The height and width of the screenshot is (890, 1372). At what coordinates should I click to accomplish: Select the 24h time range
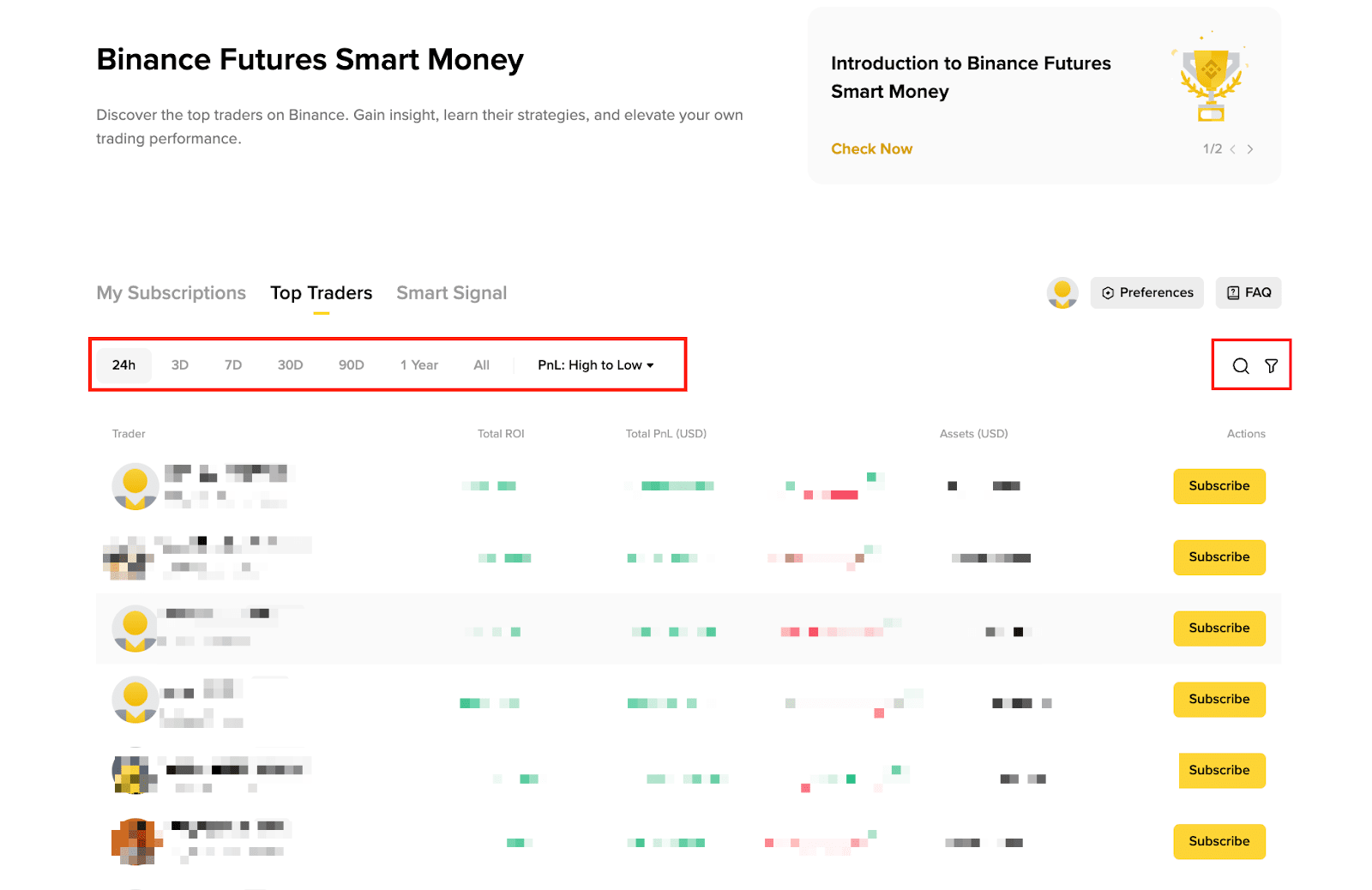pyautogui.click(x=123, y=365)
